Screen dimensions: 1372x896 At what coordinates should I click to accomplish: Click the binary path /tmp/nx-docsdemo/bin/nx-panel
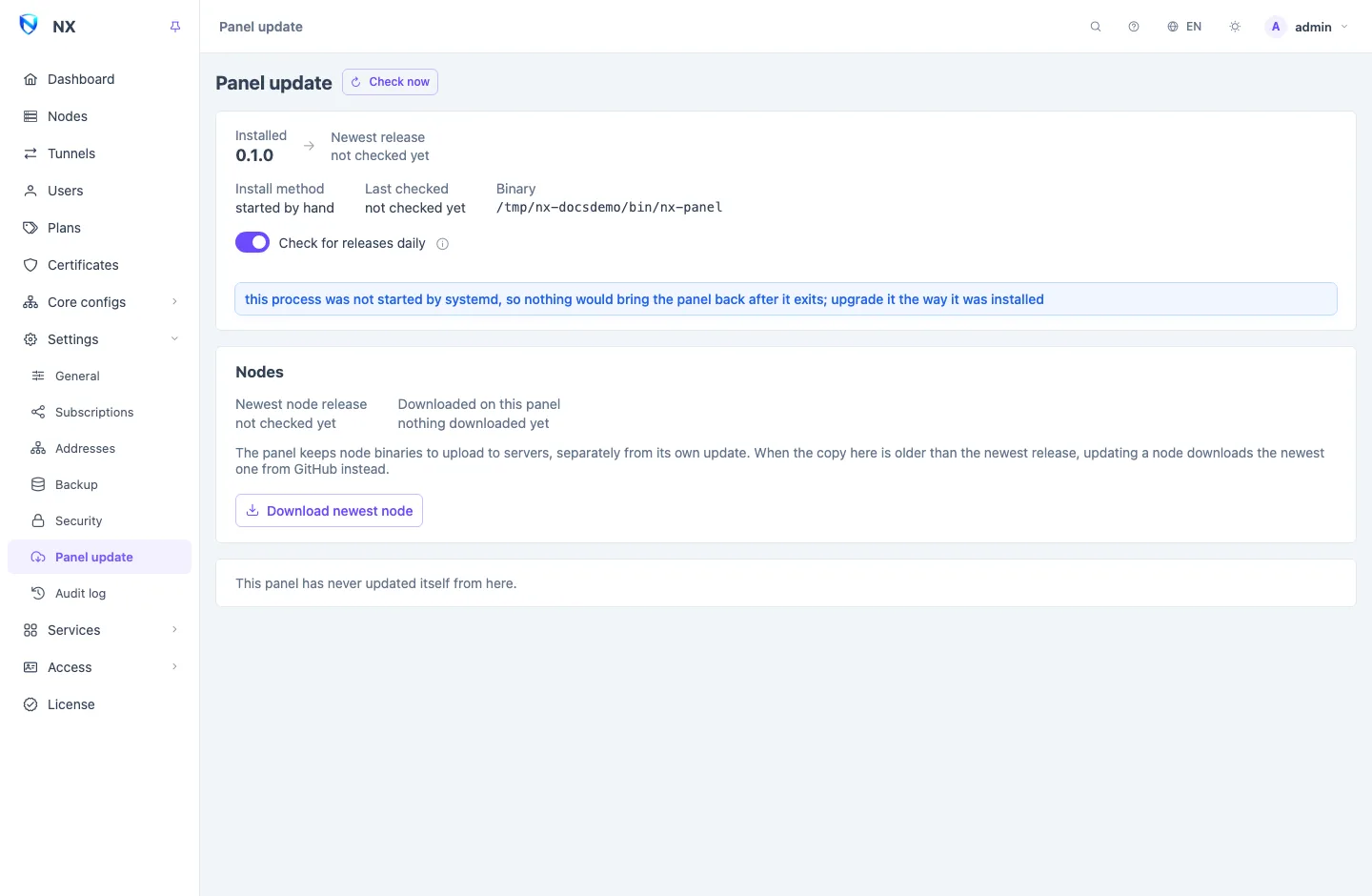609,208
